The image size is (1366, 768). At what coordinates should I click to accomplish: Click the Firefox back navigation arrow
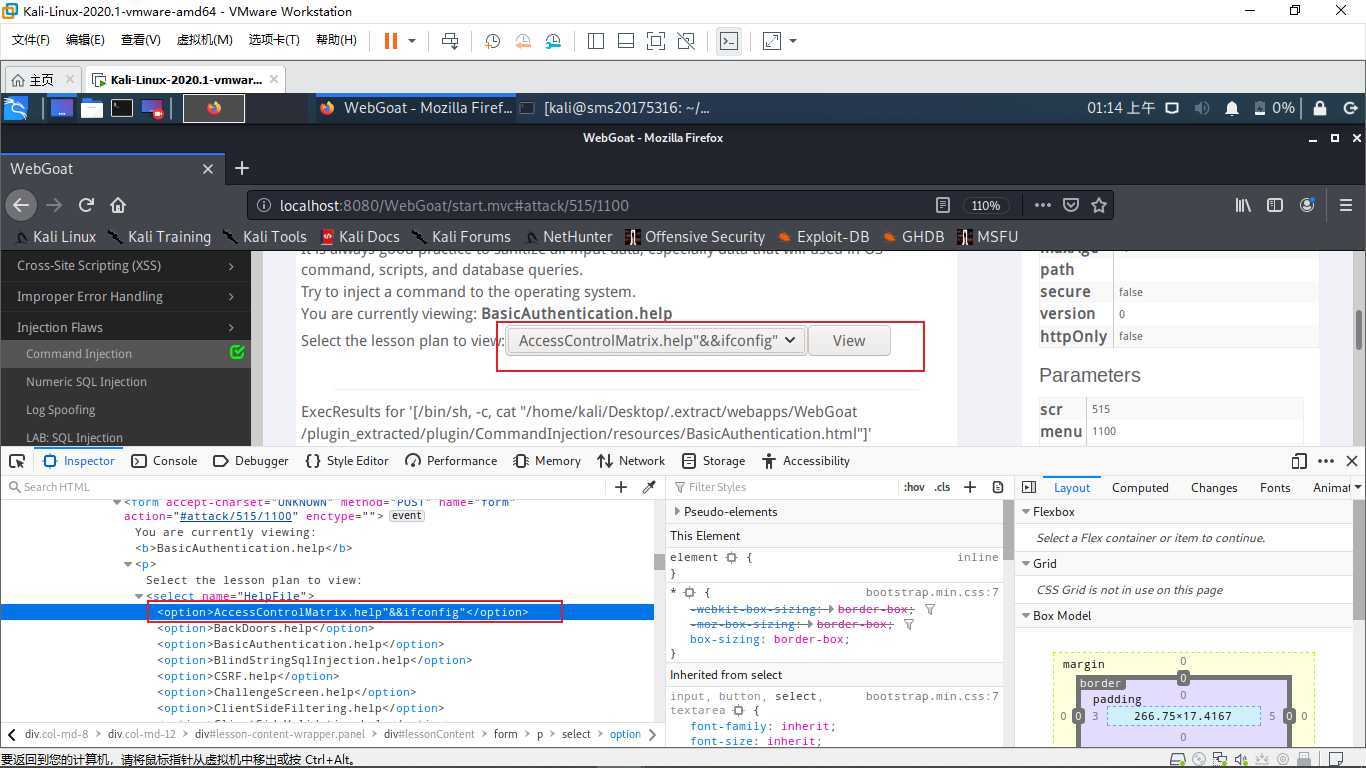(21, 205)
